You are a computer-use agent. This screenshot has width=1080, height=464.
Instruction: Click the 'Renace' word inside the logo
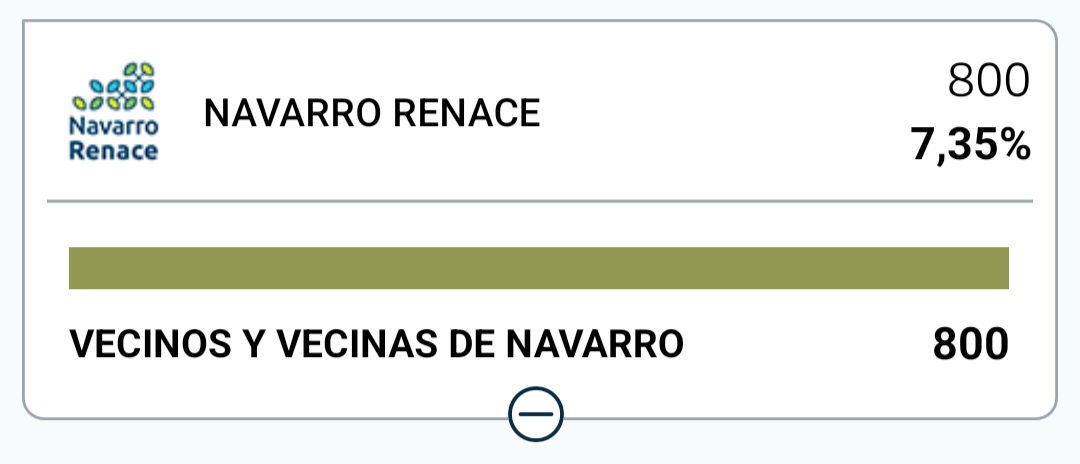[114, 150]
